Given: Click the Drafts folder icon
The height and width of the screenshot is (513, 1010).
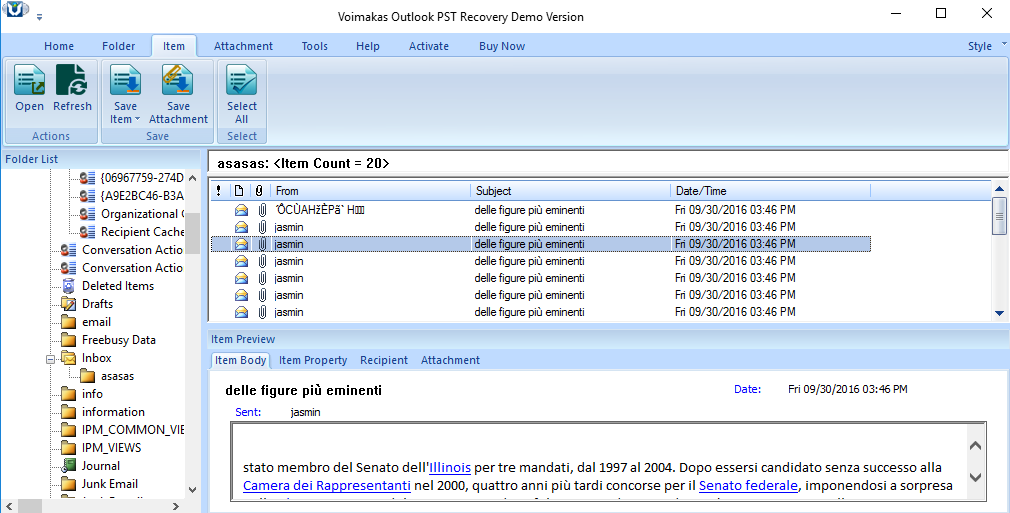Looking at the screenshot, I should click(x=68, y=304).
